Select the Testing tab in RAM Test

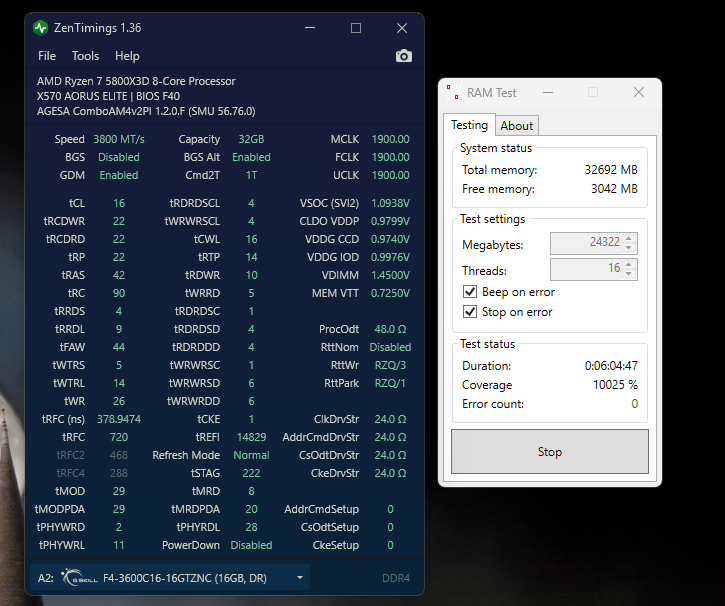(469, 125)
